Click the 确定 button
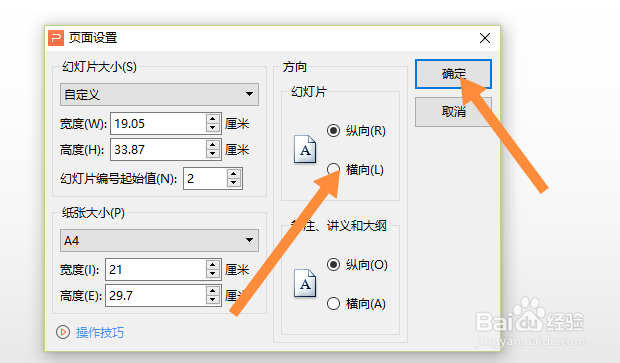Viewport: 620px width, 363px height. coord(453,74)
